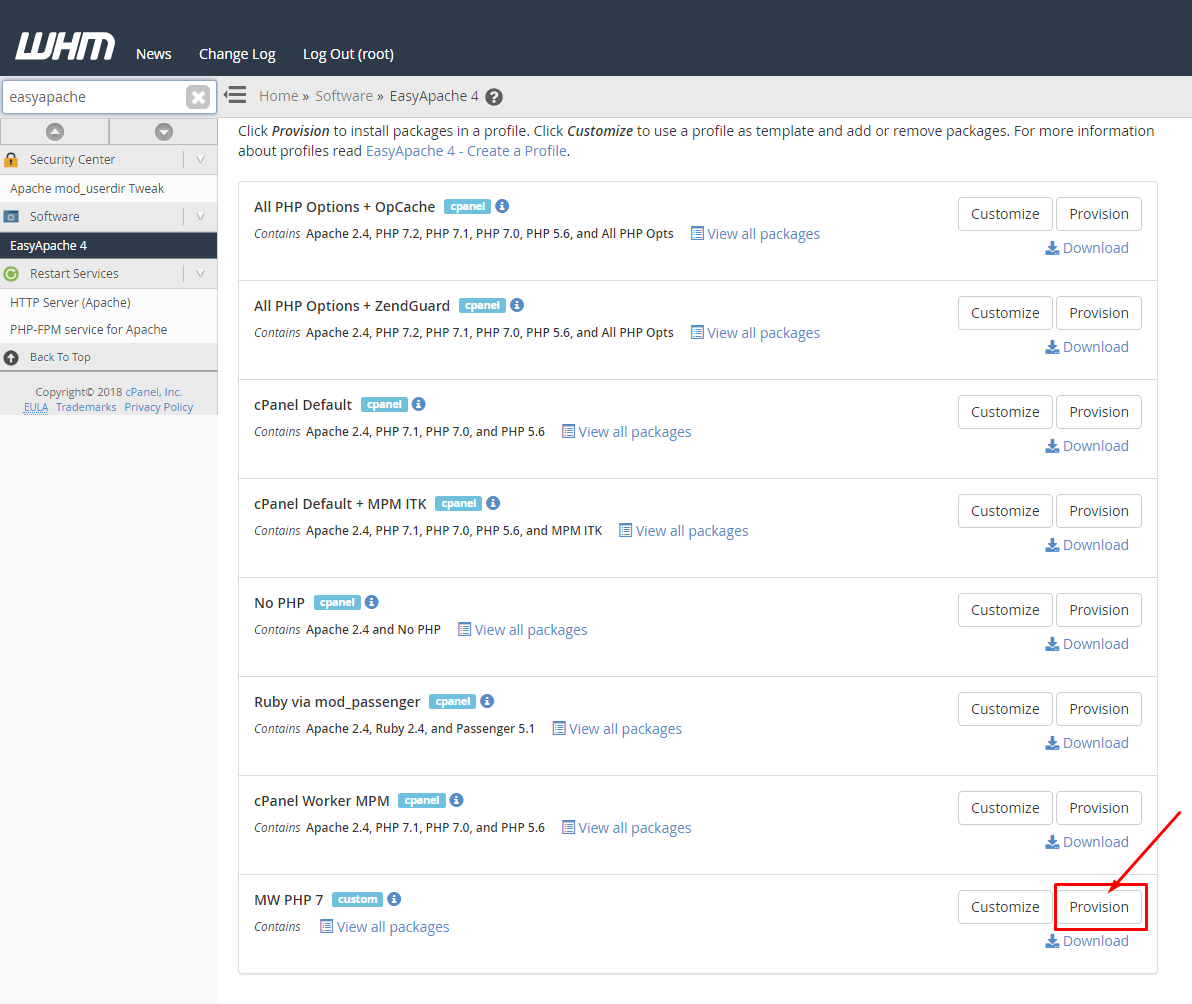Show info icon for No PHP profile

[372, 602]
